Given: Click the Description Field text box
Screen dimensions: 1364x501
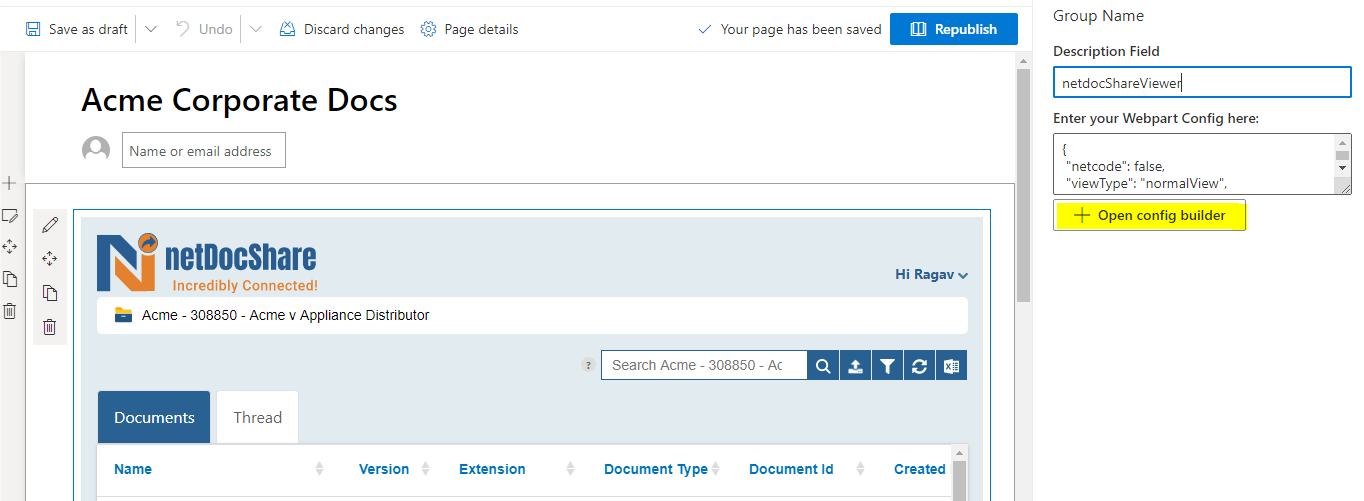Looking at the screenshot, I should 1202,83.
